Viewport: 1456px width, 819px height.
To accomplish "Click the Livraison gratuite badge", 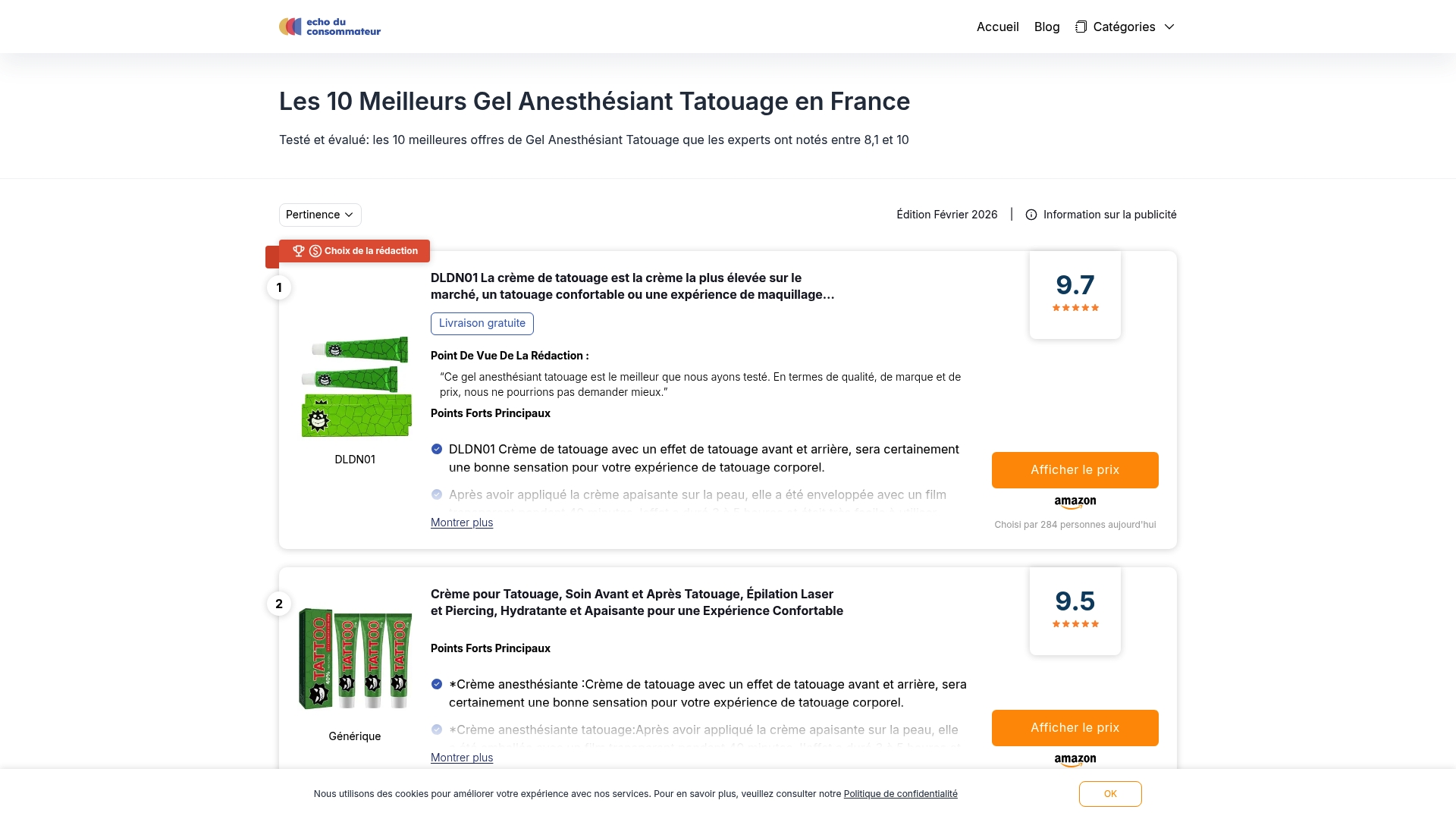I will click(x=482, y=323).
